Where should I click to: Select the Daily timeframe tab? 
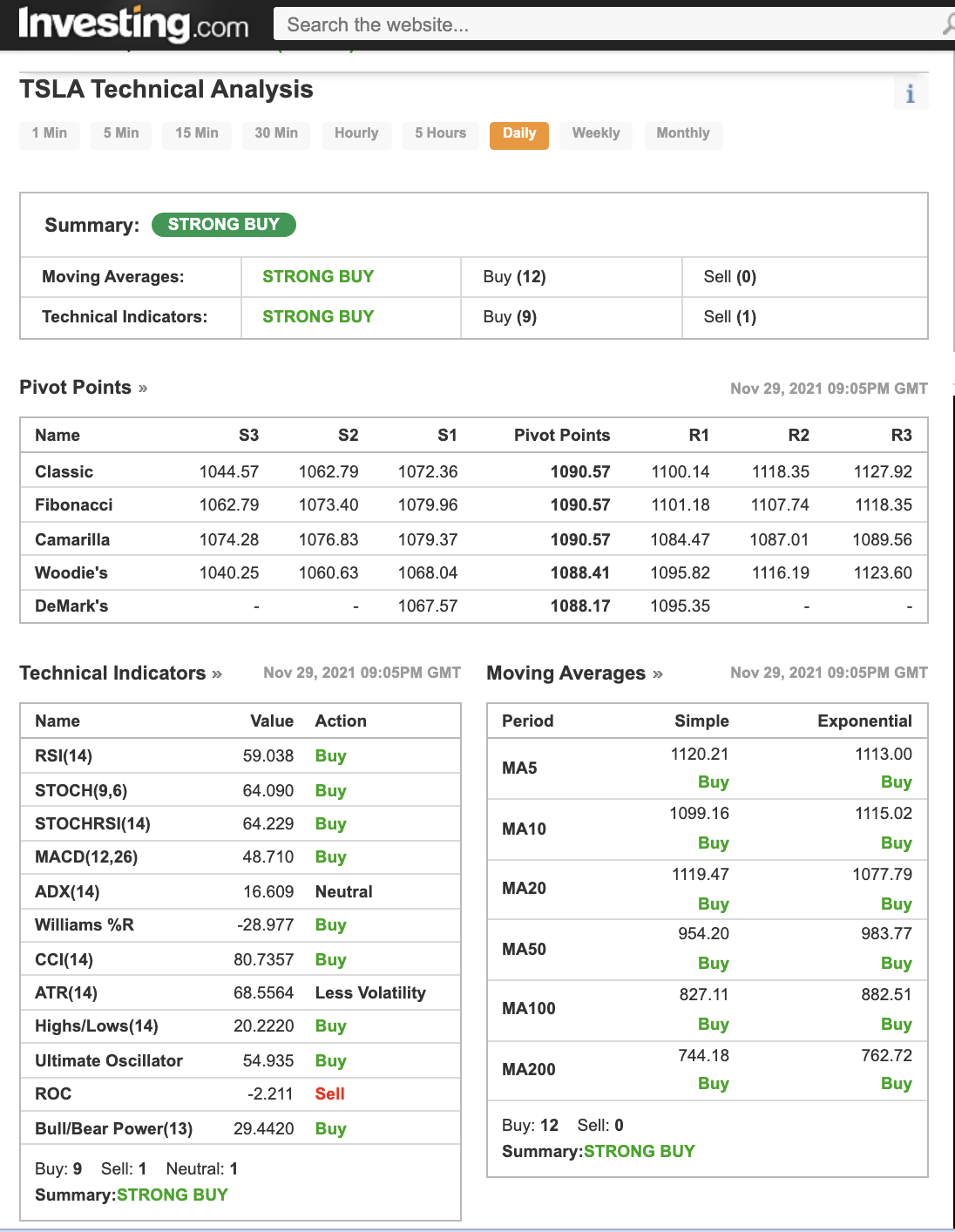click(x=519, y=134)
